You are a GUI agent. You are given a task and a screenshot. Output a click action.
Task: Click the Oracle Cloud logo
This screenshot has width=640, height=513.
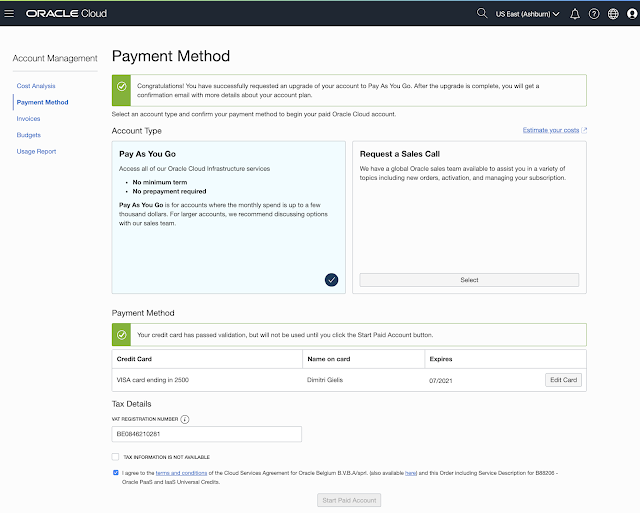coord(66,13)
